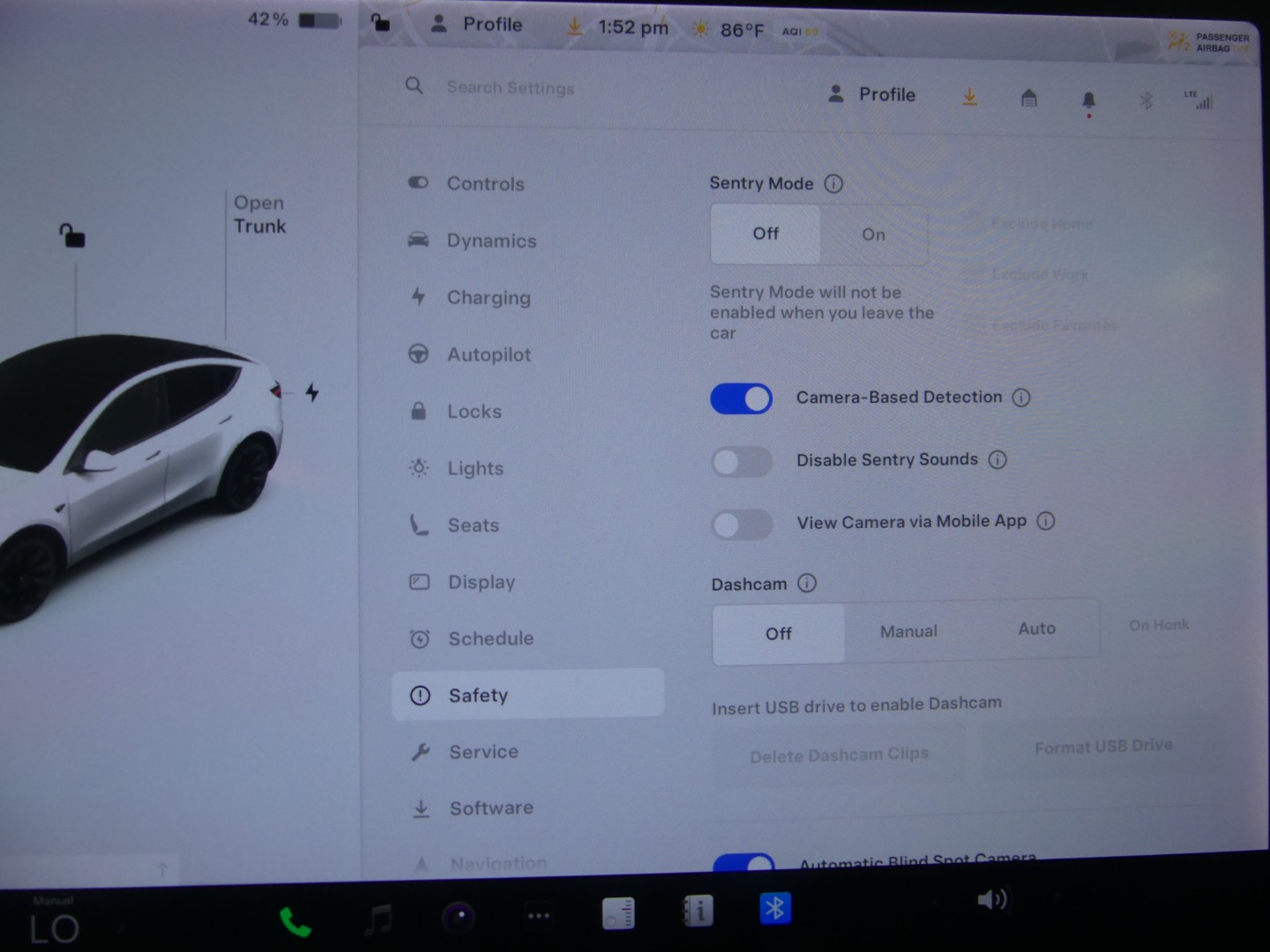Open the Profile button in settings header
1270x952 pixels.
(x=872, y=94)
